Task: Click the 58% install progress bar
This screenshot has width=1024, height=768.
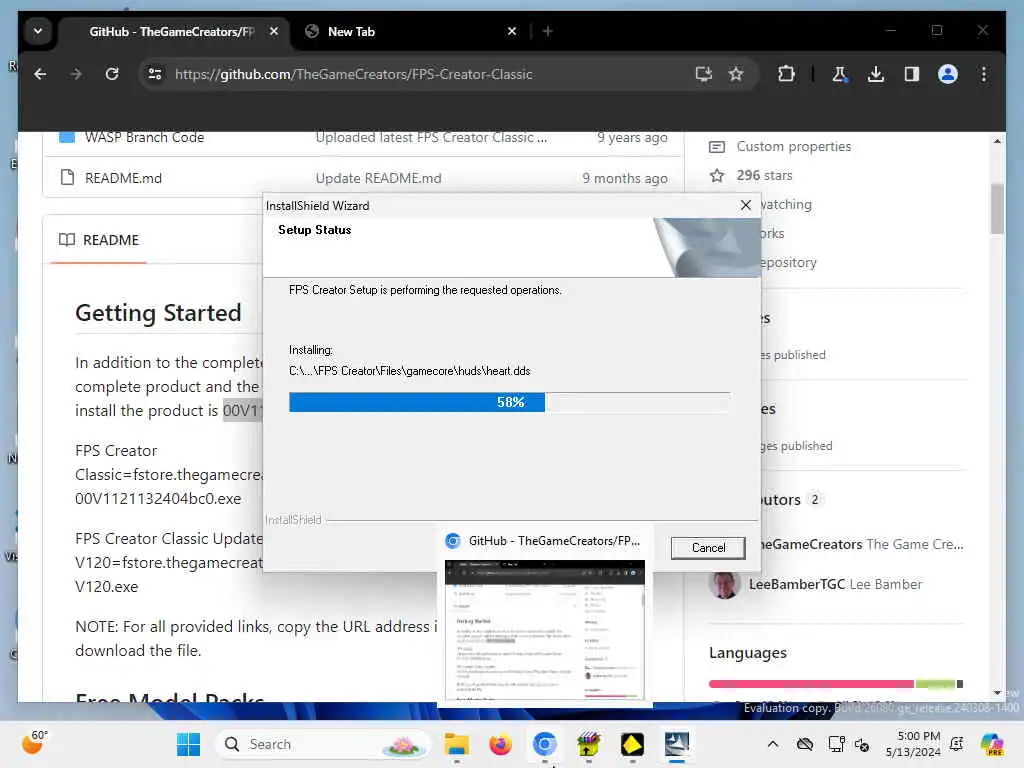Action: tap(510, 402)
